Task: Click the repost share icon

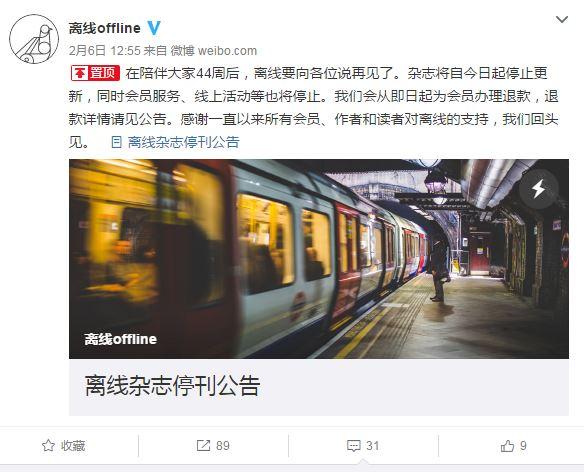Action: [203, 446]
